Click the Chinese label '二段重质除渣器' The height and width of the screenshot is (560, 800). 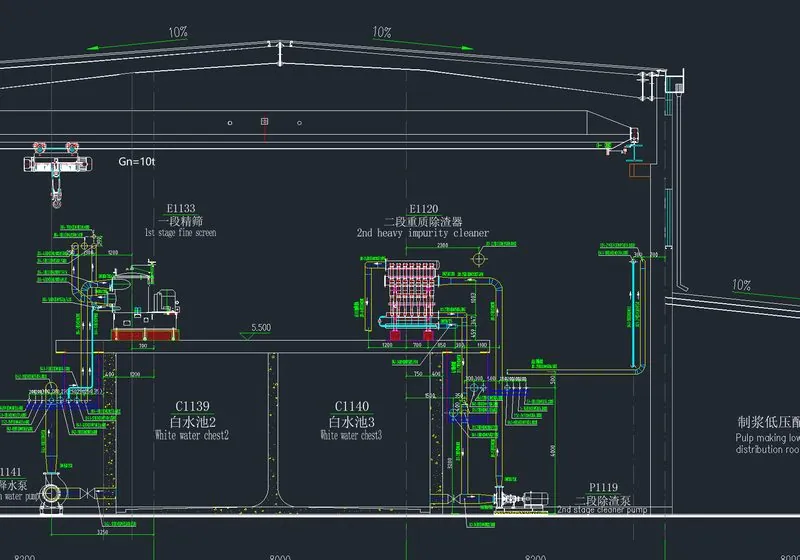(x=423, y=221)
